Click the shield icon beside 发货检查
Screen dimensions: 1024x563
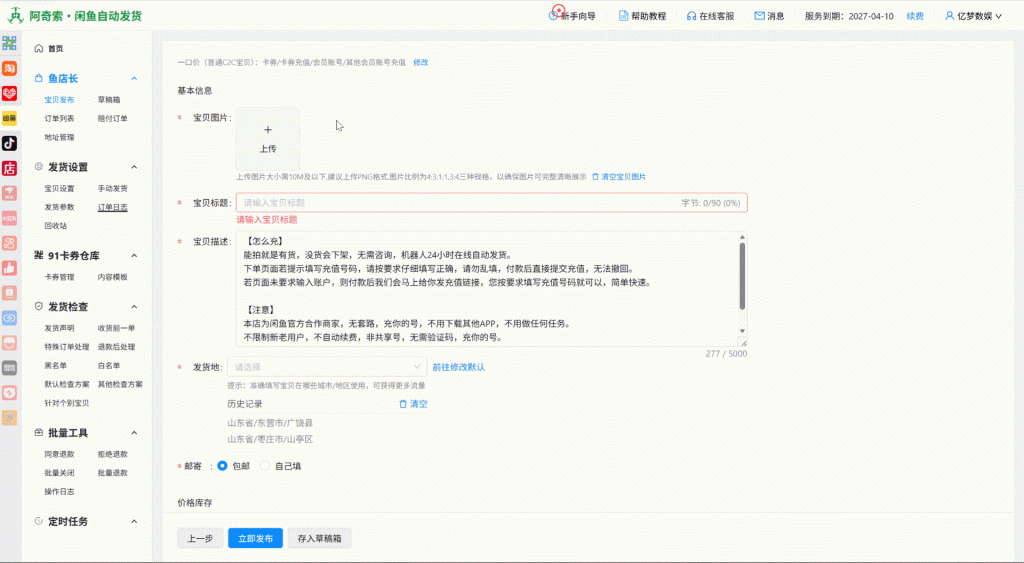39,306
